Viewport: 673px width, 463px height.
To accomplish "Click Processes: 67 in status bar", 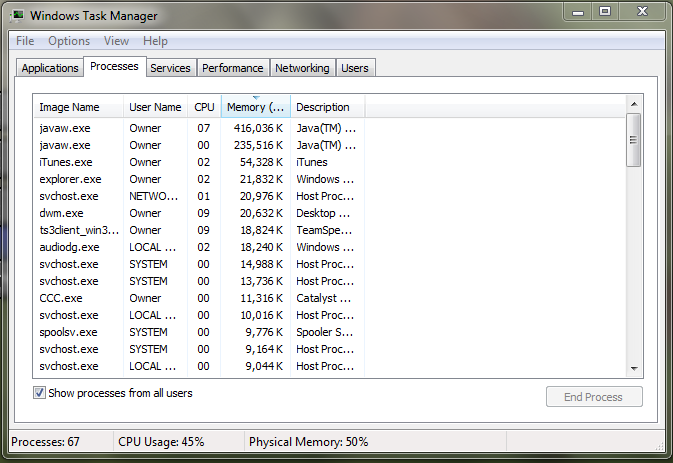I will 45,442.
